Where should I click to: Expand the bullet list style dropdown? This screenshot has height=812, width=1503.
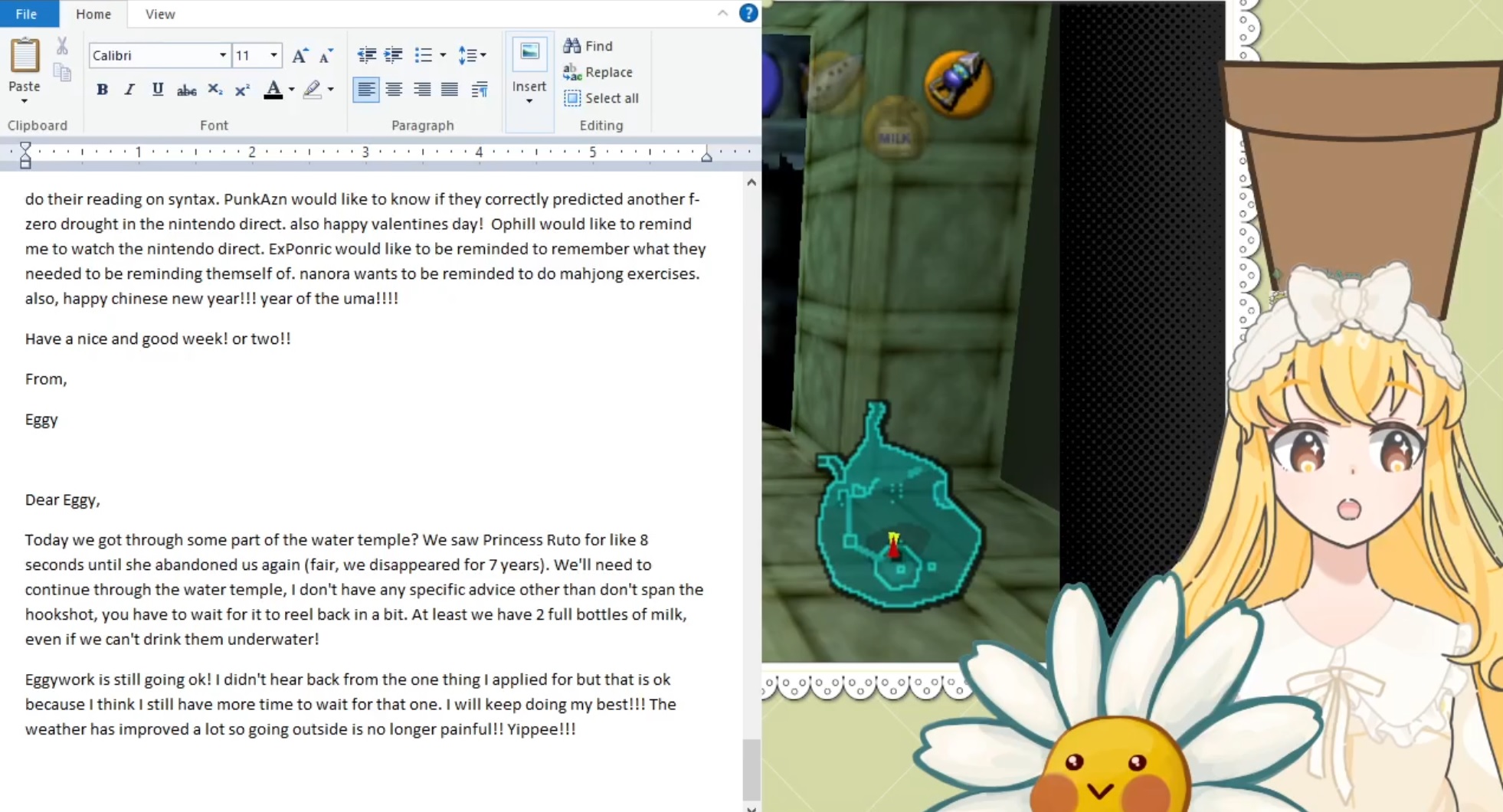443,55
